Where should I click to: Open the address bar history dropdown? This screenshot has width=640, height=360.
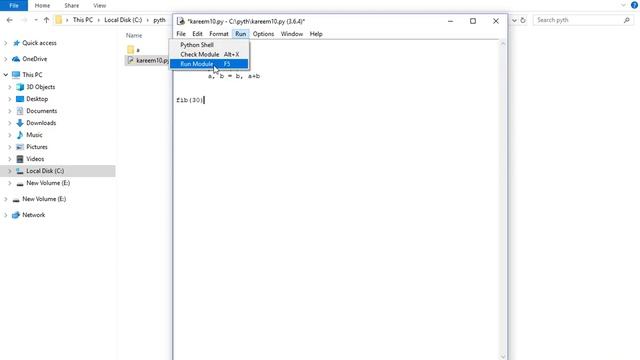pos(514,20)
